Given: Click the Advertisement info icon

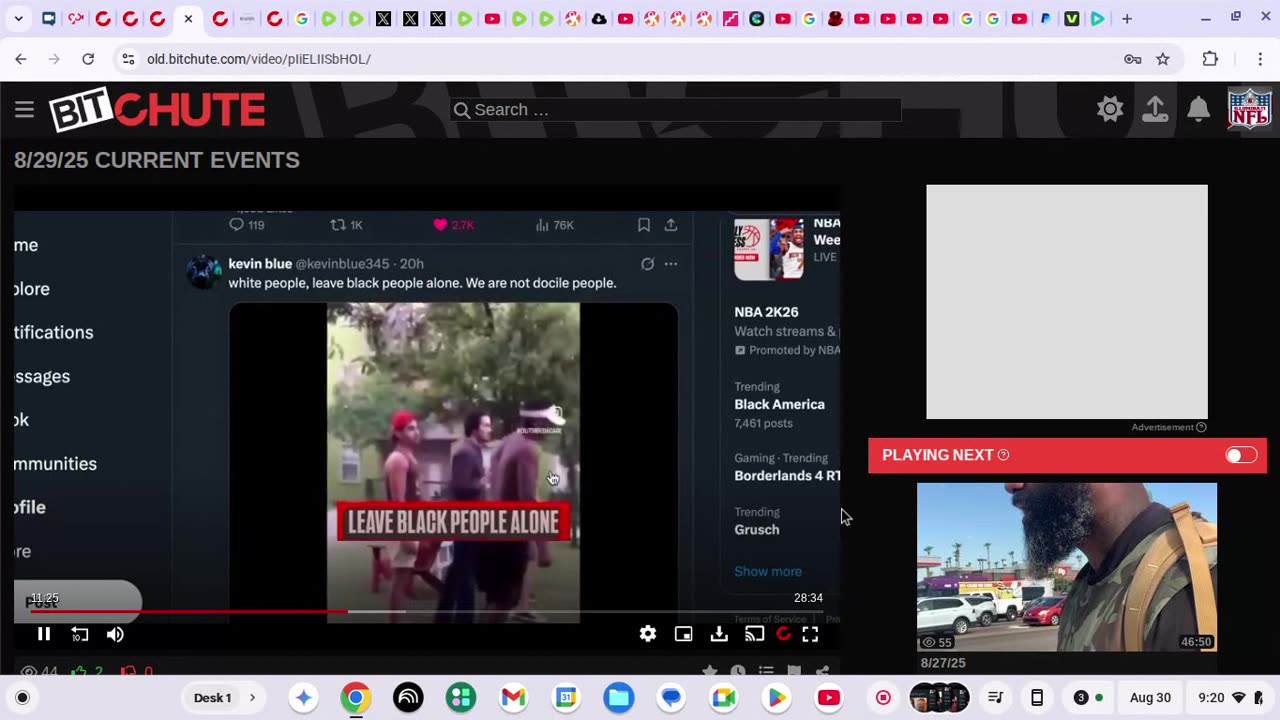Looking at the screenshot, I should (x=1201, y=427).
